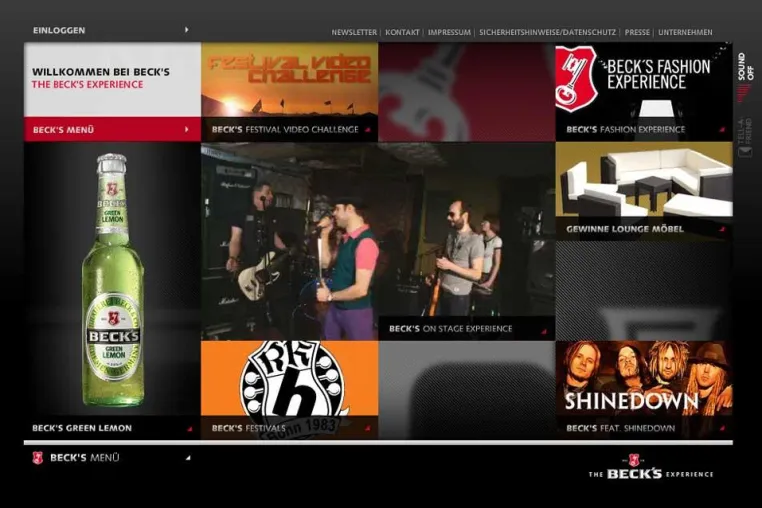Click Beck's Festival Video Challenge caption

[285, 129]
